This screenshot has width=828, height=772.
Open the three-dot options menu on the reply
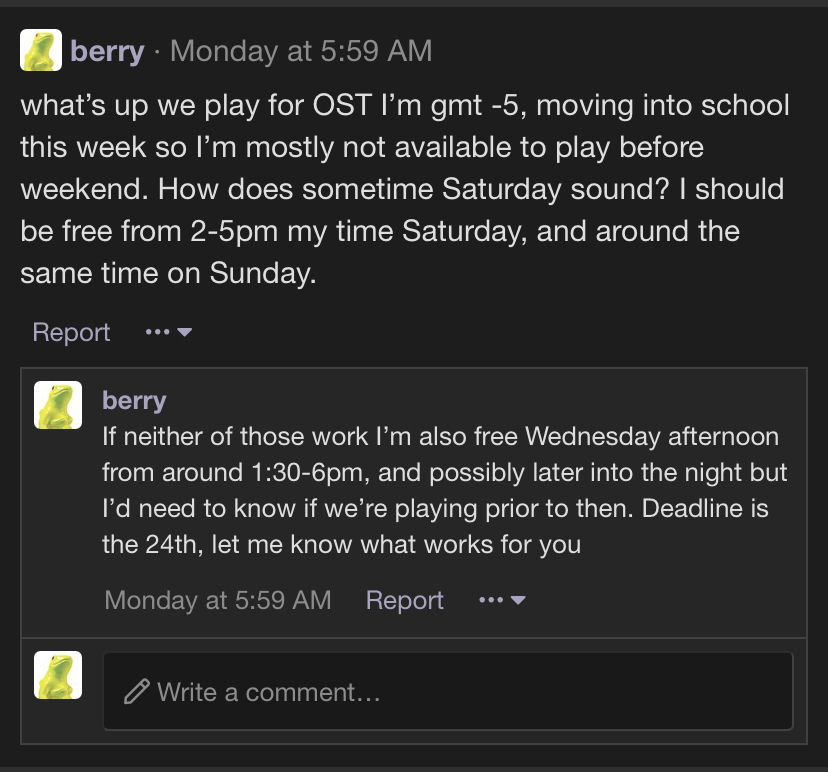click(x=491, y=600)
